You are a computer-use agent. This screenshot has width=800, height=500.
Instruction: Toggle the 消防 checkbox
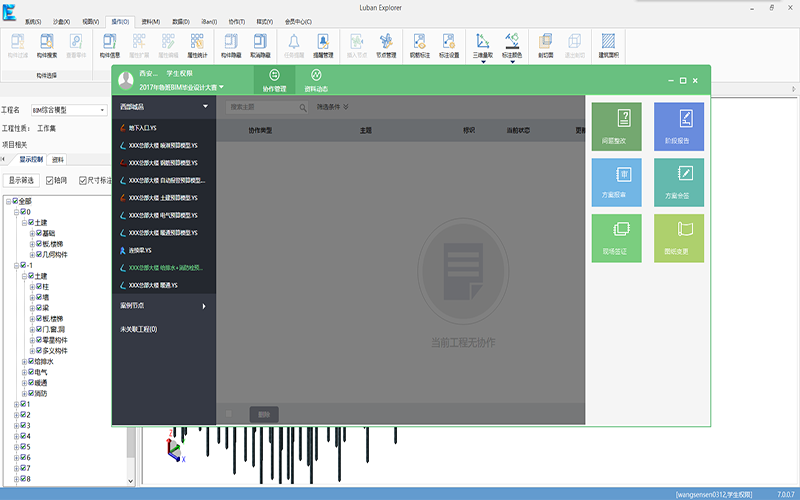point(31,393)
